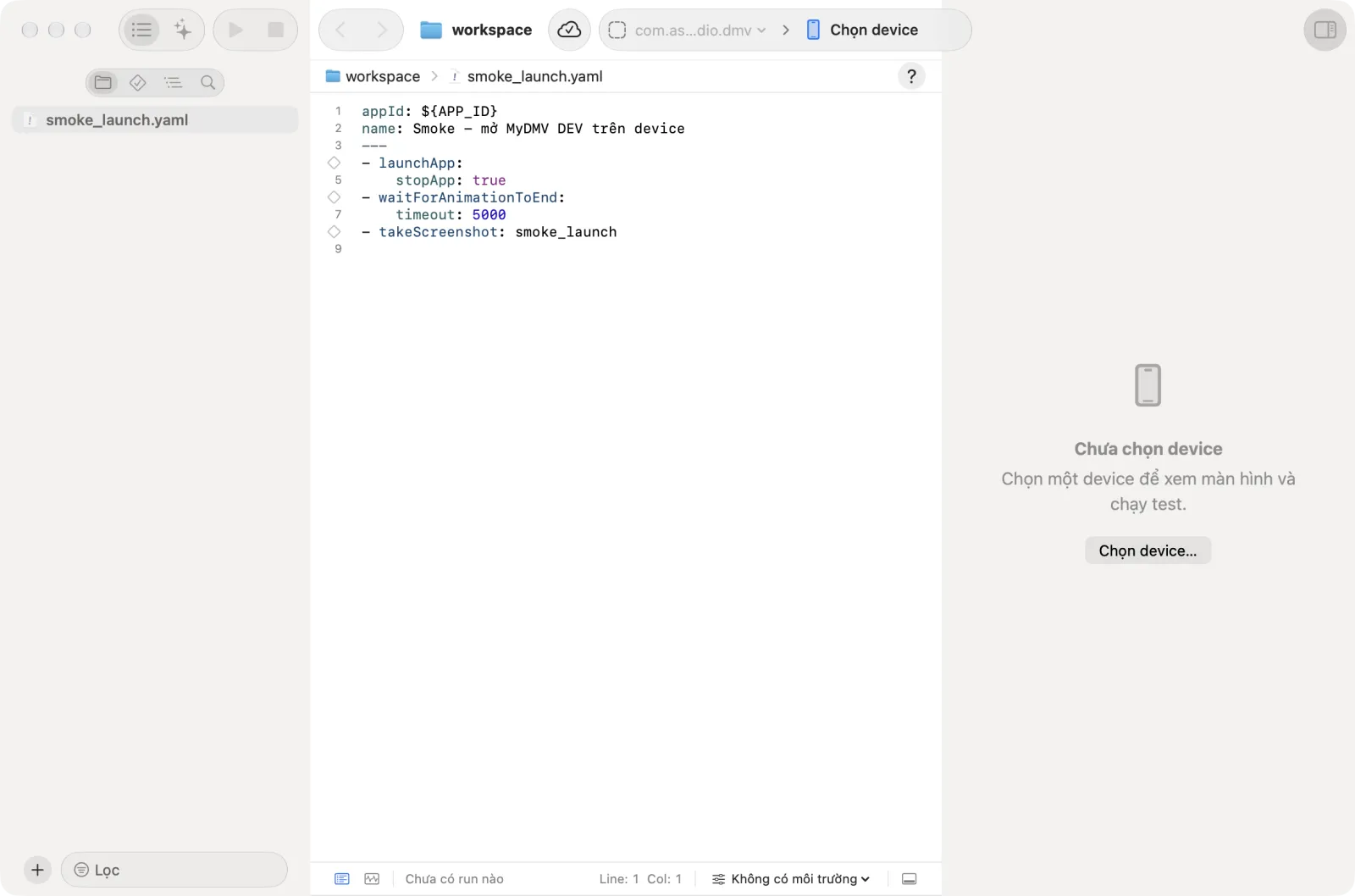Click the workspace folder icon in toolbar
This screenshot has height=896, width=1355.
pos(431,30)
